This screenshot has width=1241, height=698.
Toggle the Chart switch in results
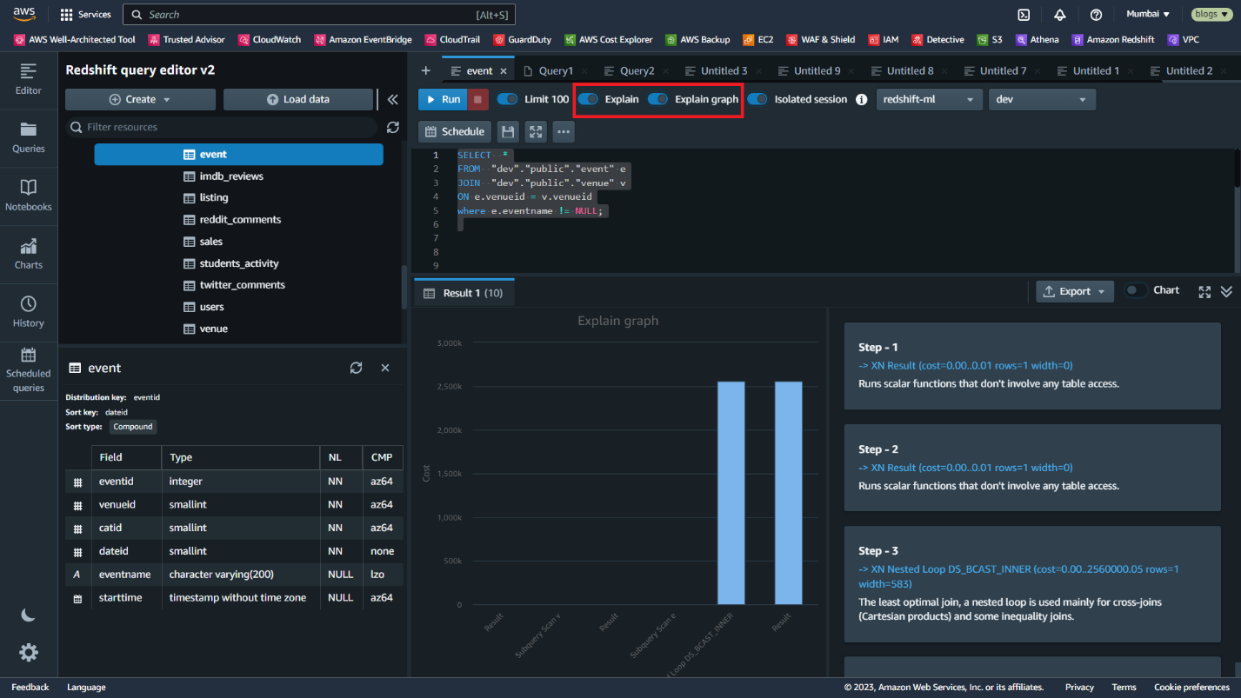tap(1135, 290)
